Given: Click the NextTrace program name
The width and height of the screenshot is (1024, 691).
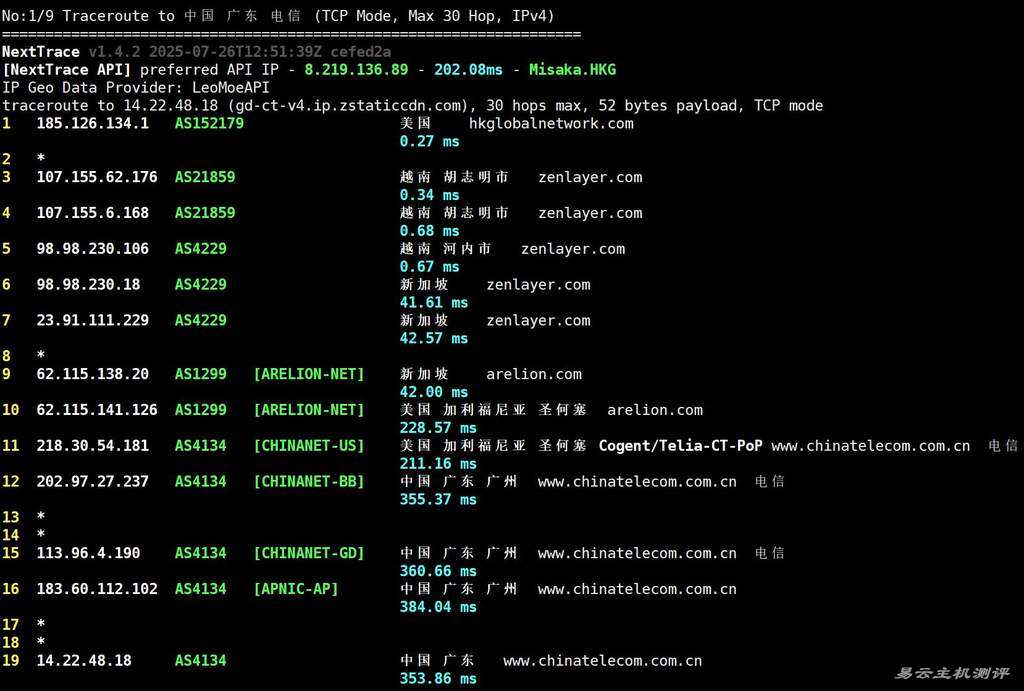Looking at the screenshot, I should [x=40, y=52].
